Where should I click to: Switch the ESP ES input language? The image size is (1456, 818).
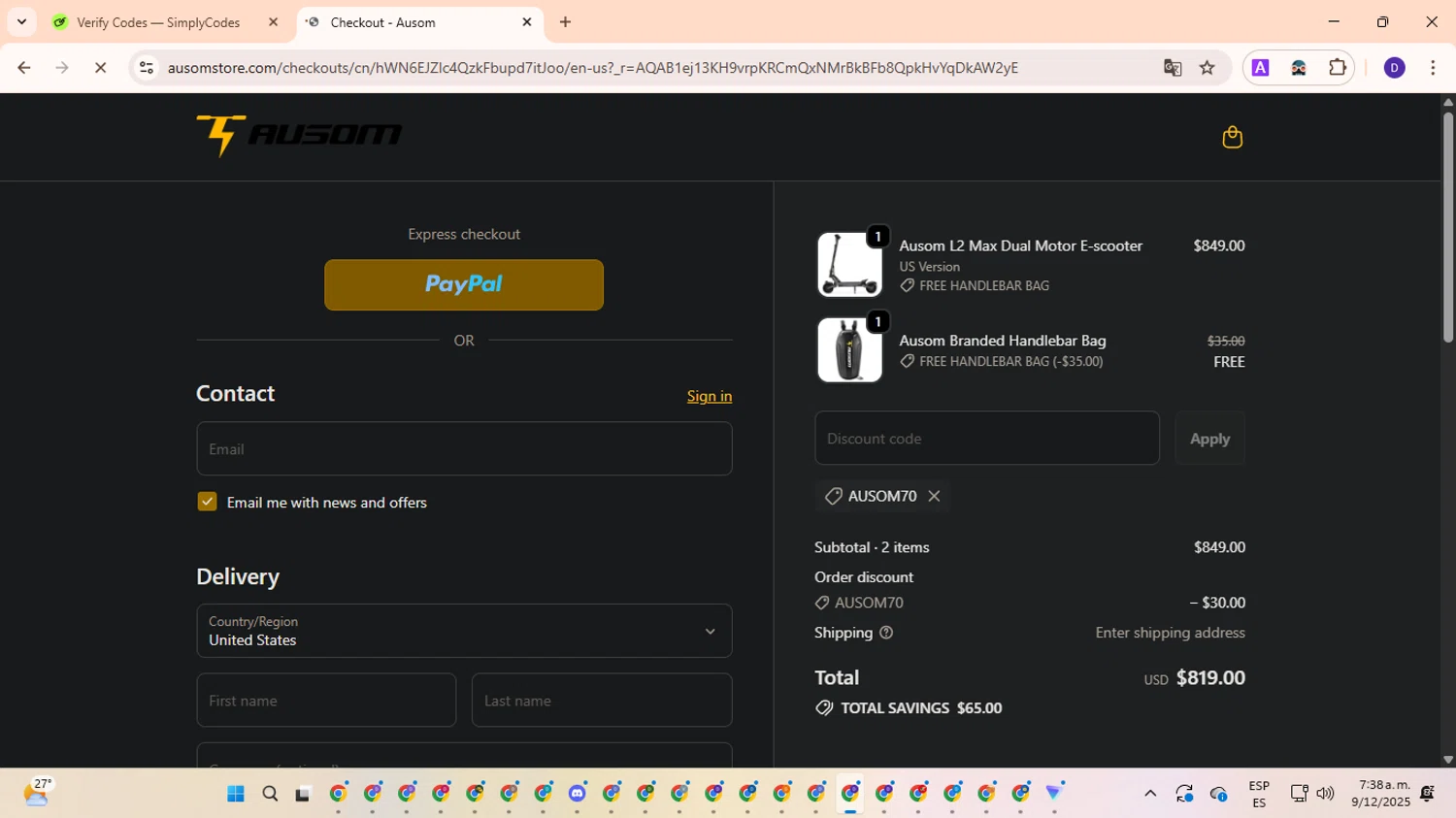1259,794
